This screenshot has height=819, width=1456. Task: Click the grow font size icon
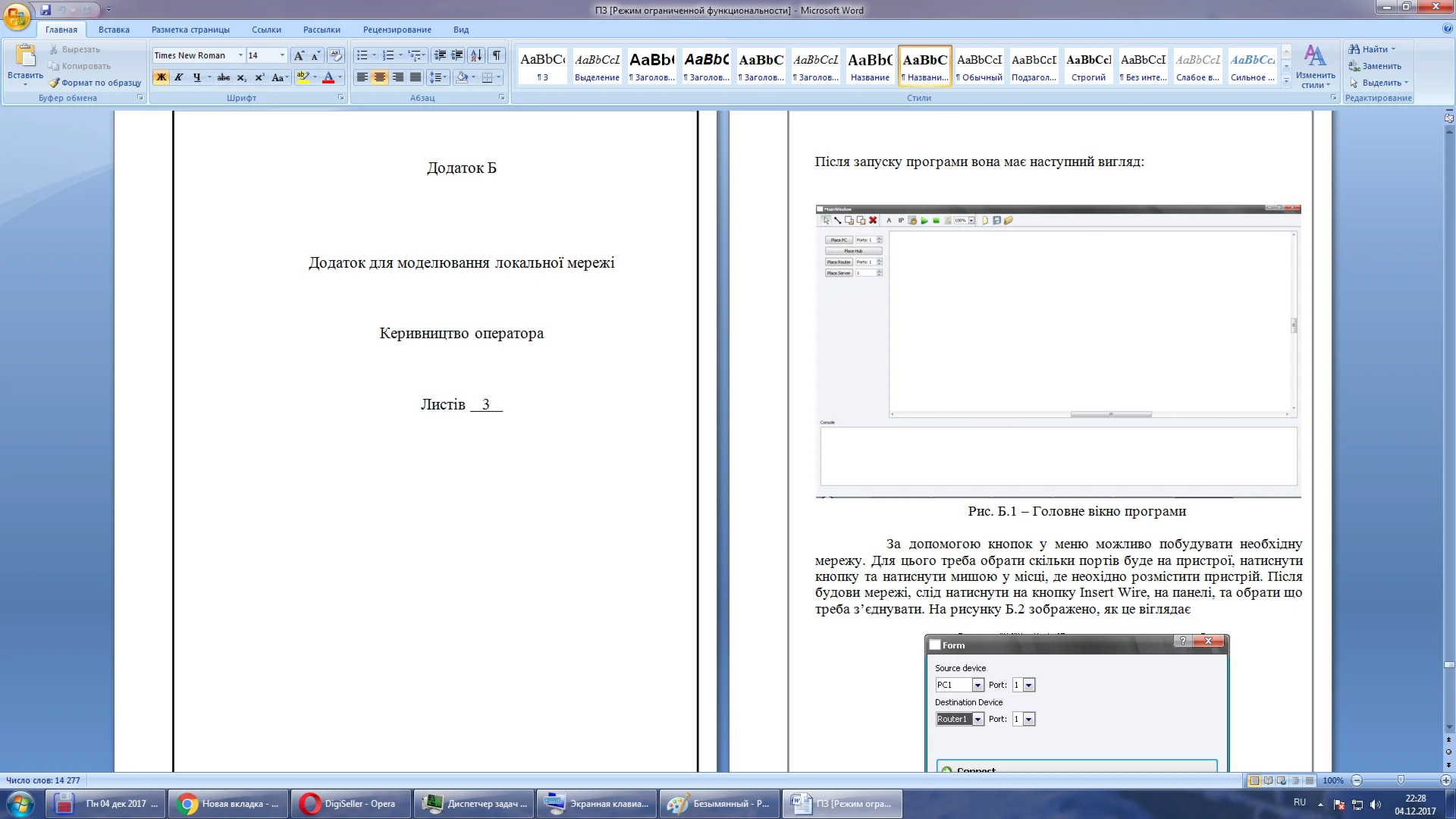pos(299,55)
